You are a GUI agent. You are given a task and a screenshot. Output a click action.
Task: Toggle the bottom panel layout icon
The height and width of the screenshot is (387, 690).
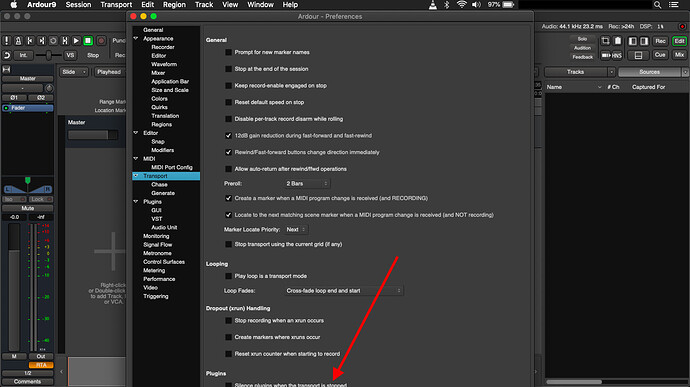[638, 55]
